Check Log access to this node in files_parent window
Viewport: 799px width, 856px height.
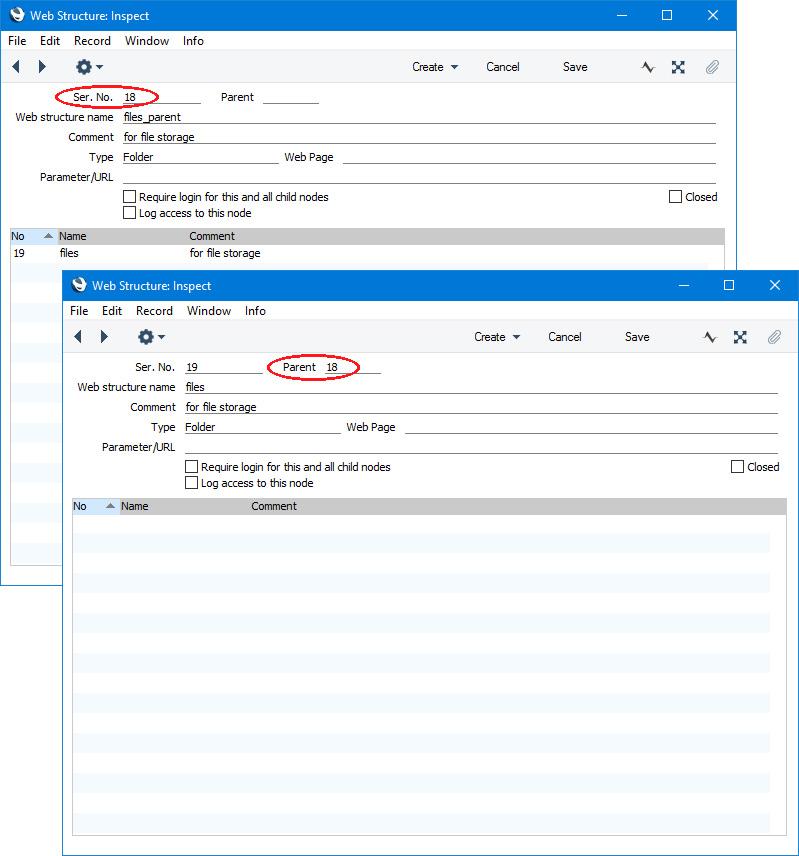[130, 213]
